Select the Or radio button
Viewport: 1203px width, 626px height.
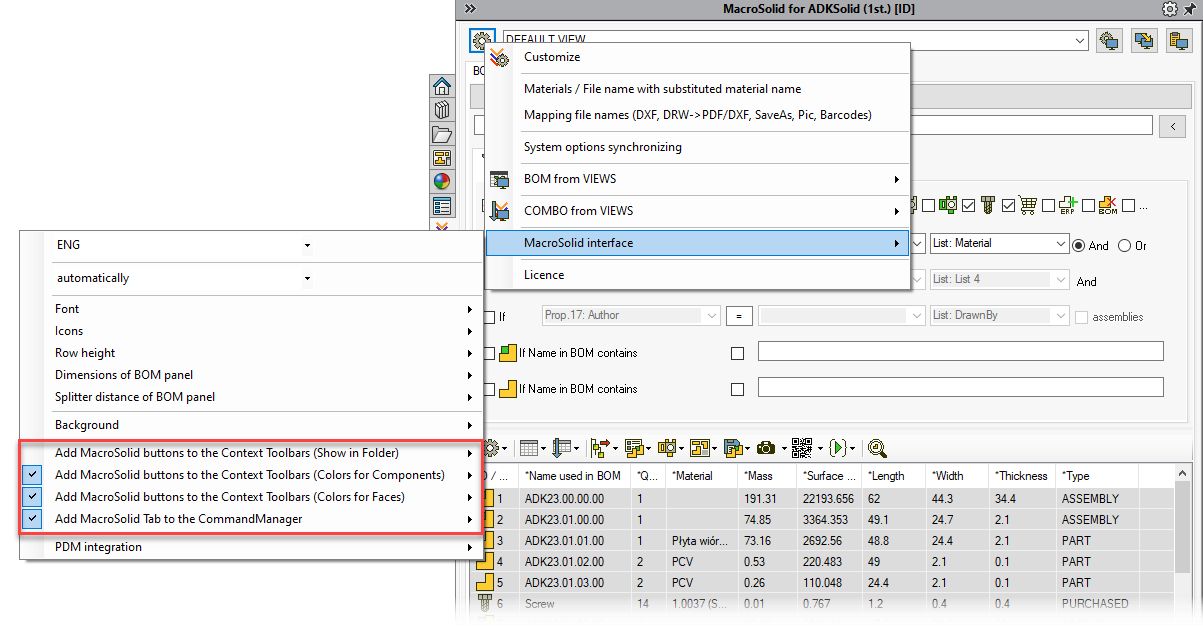[x=1124, y=245]
